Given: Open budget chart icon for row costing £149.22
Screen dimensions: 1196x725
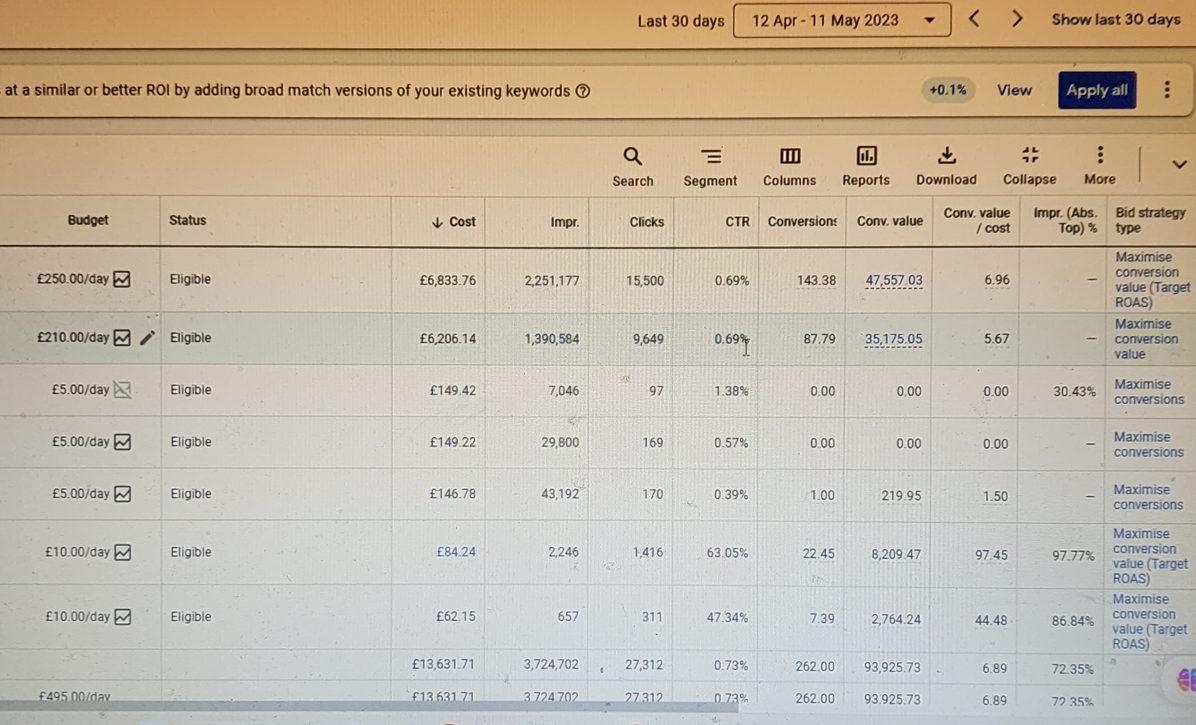Looking at the screenshot, I should point(122,441).
